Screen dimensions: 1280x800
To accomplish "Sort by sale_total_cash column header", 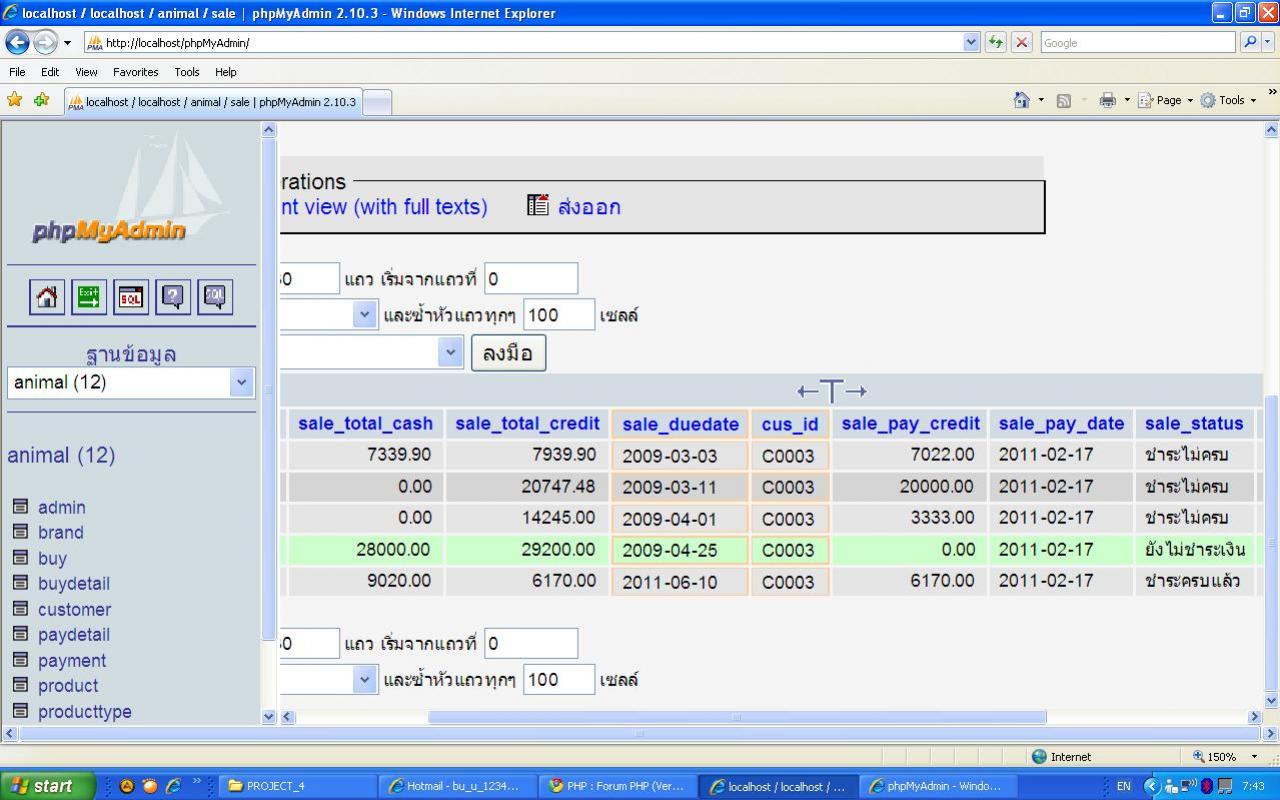I will click(x=365, y=423).
